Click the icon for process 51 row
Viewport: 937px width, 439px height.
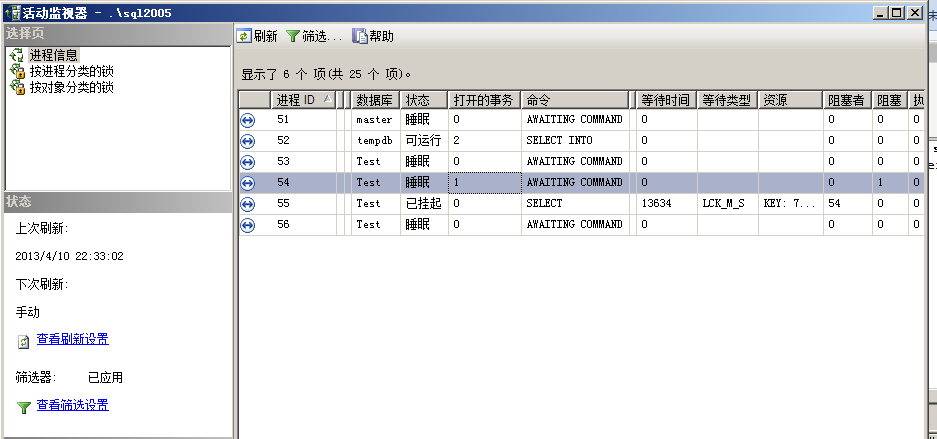[x=247, y=120]
